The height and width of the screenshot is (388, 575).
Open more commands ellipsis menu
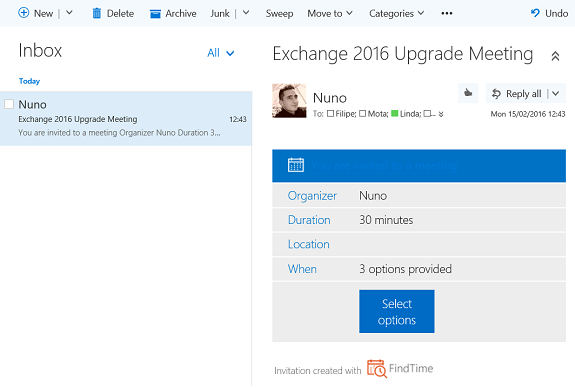coord(447,13)
